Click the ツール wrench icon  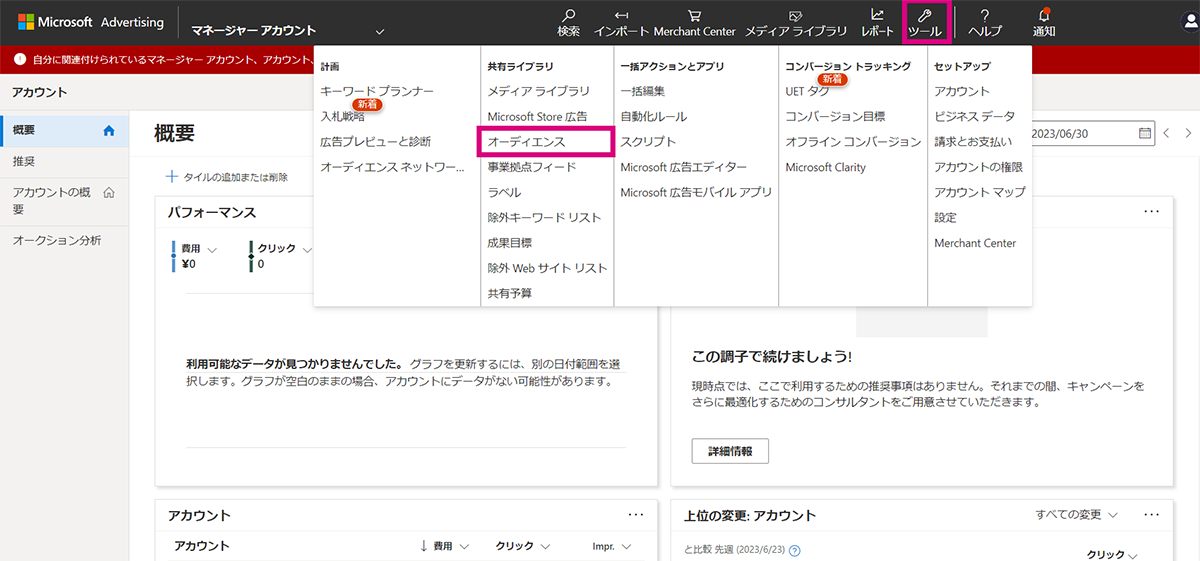click(925, 15)
